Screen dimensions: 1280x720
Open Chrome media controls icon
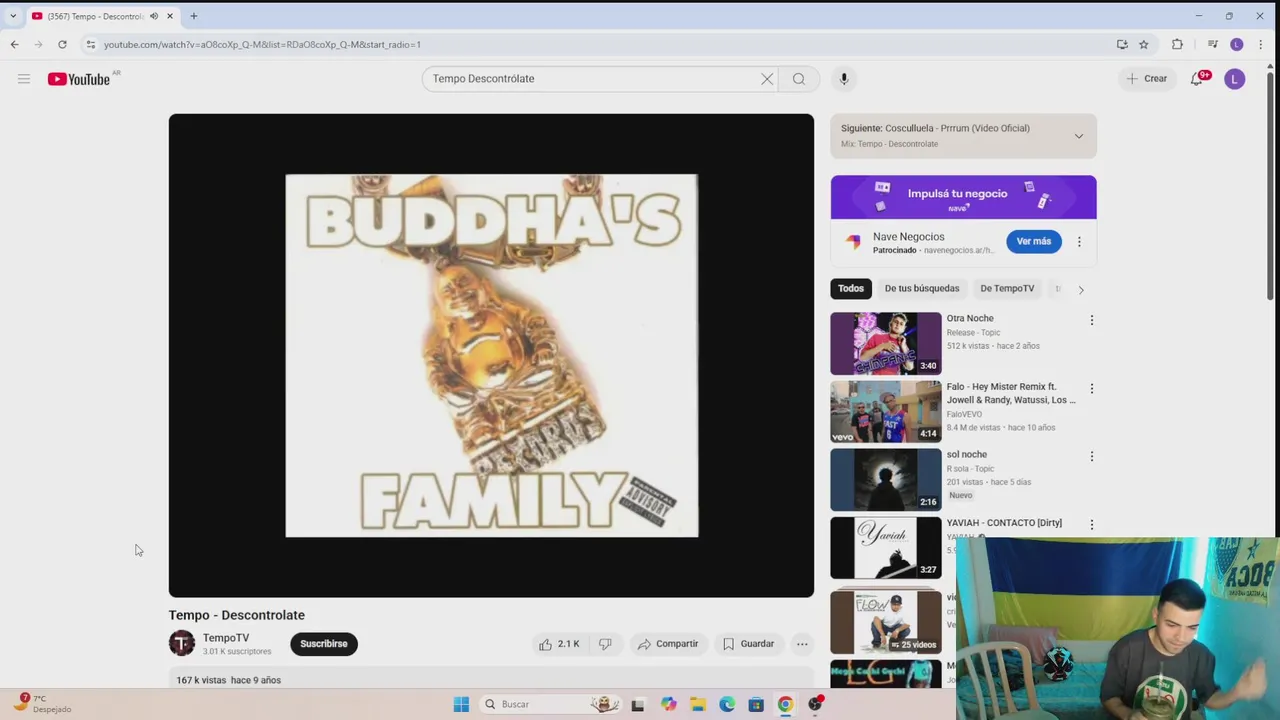[1213, 44]
